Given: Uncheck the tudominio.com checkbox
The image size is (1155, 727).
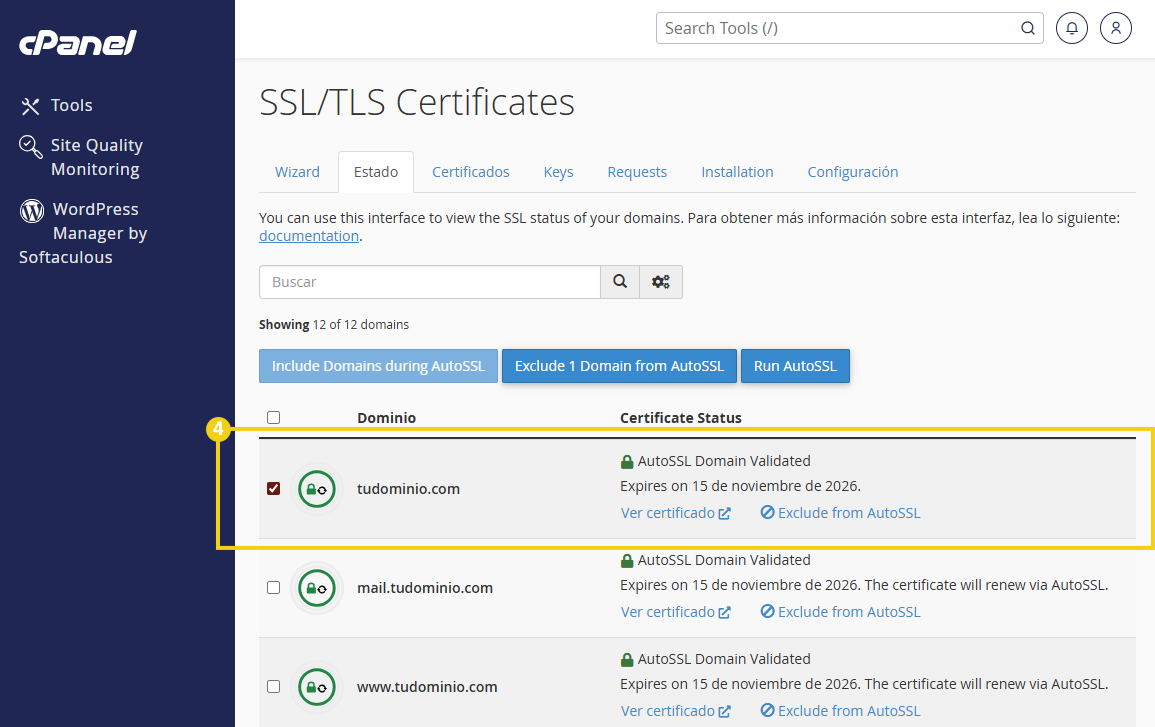Looking at the screenshot, I should coord(273,488).
